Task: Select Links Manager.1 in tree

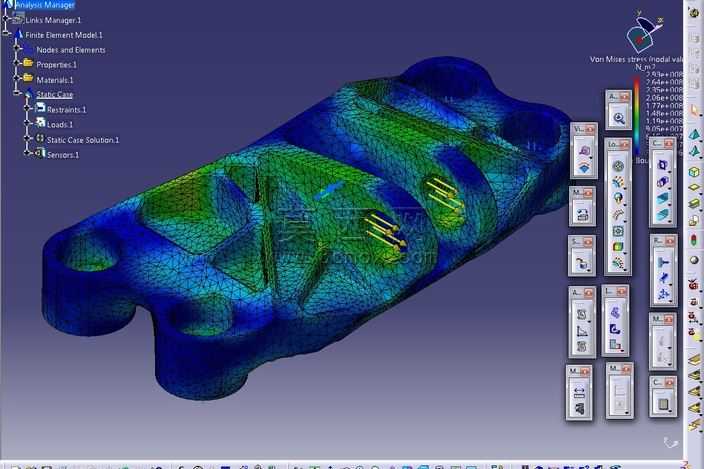Action: pyautogui.click(x=53, y=20)
